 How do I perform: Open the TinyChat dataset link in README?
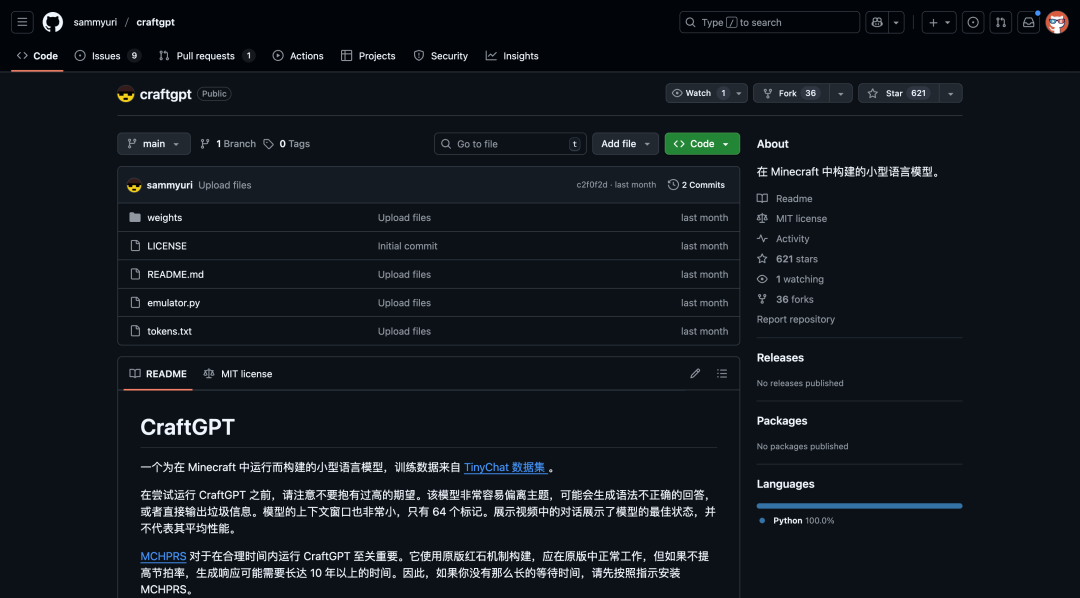pos(506,466)
